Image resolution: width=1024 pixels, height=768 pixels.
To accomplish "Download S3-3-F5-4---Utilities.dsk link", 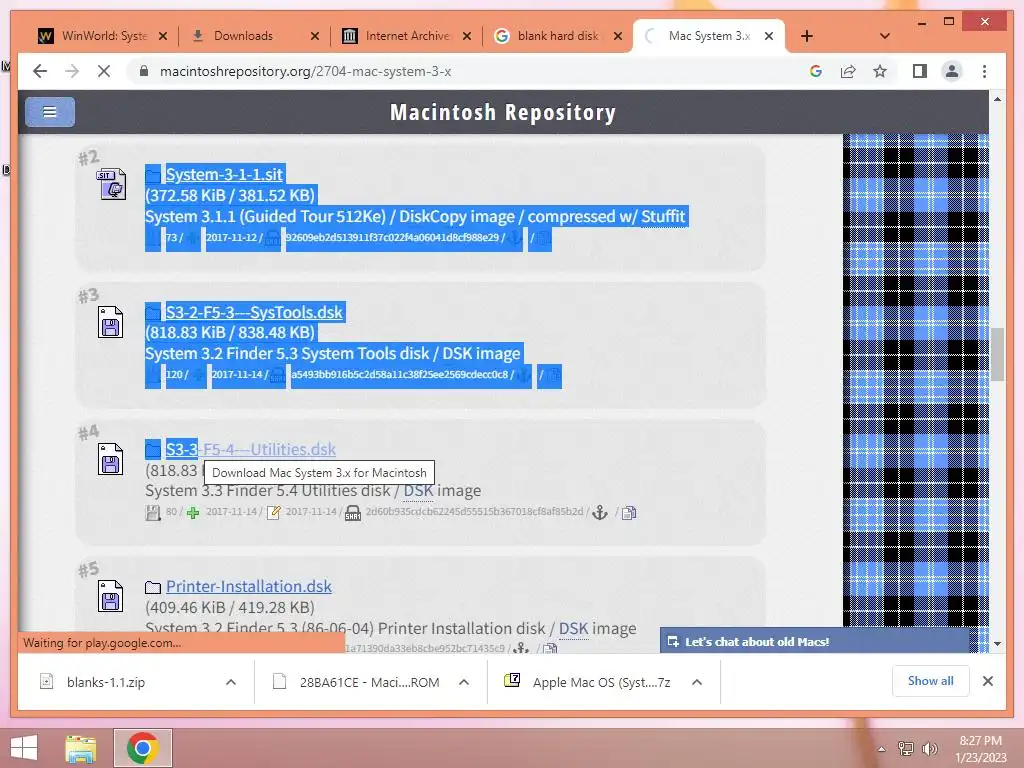I will pos(251,449).
